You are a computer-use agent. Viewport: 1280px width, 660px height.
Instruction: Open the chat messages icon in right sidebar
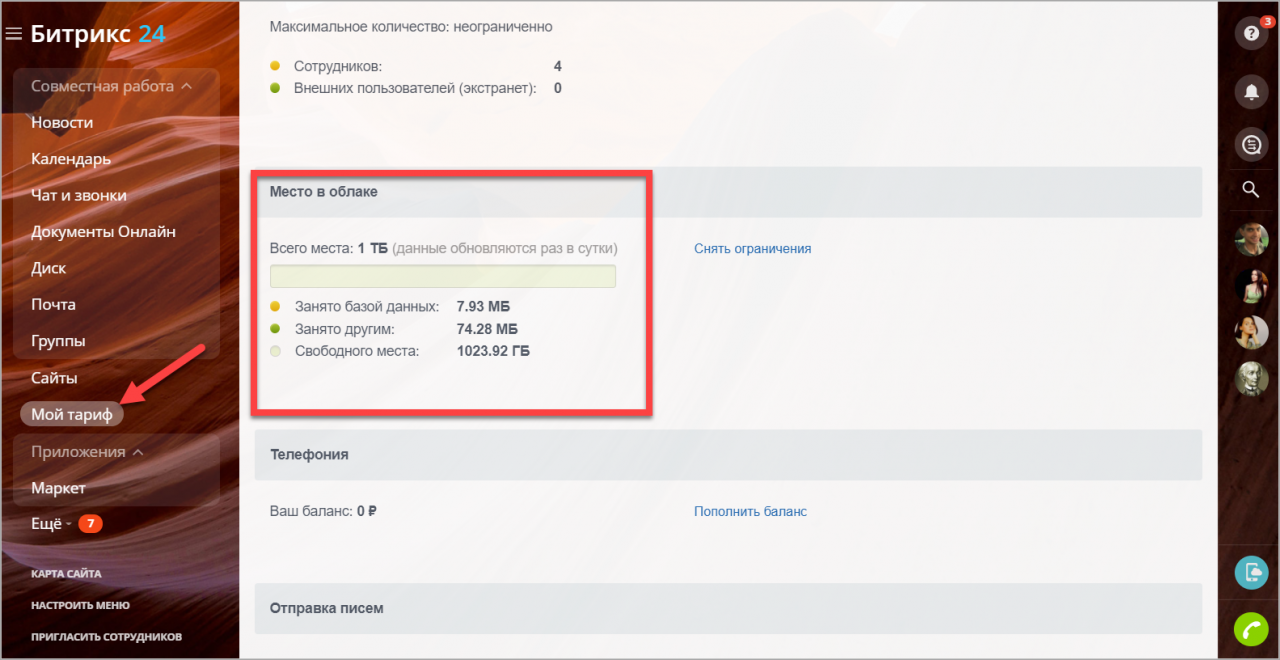(1250, 145)
